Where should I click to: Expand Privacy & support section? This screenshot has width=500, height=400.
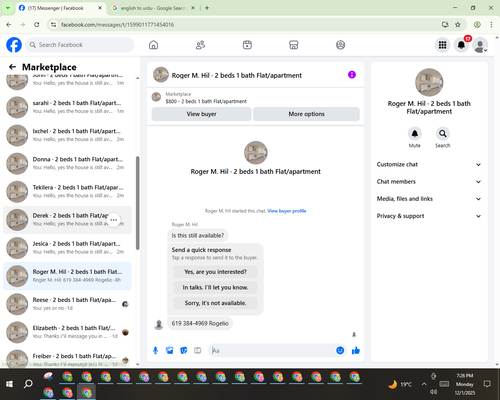(429, 216)
